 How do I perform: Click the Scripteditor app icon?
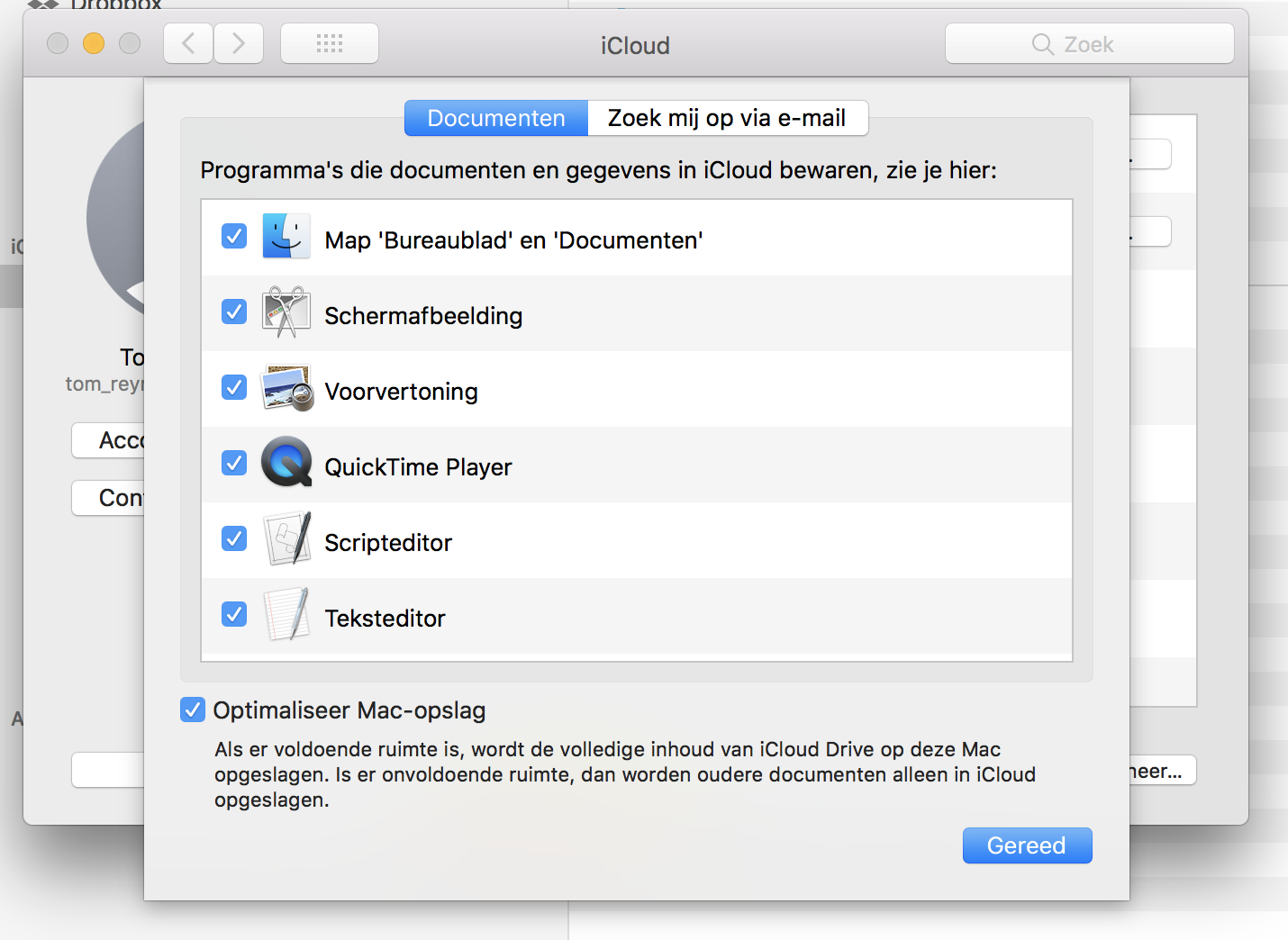point(286,538)
